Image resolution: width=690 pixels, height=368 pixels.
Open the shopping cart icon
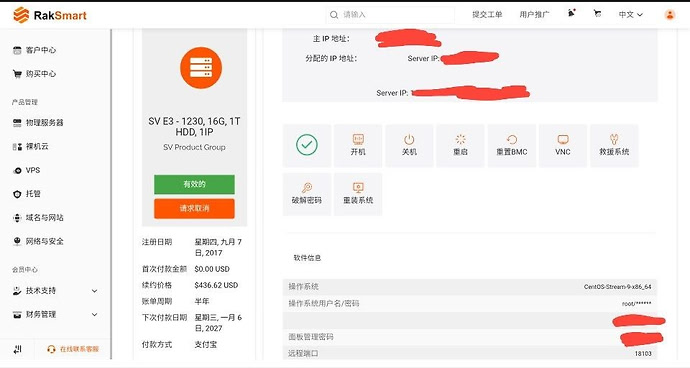597,14
